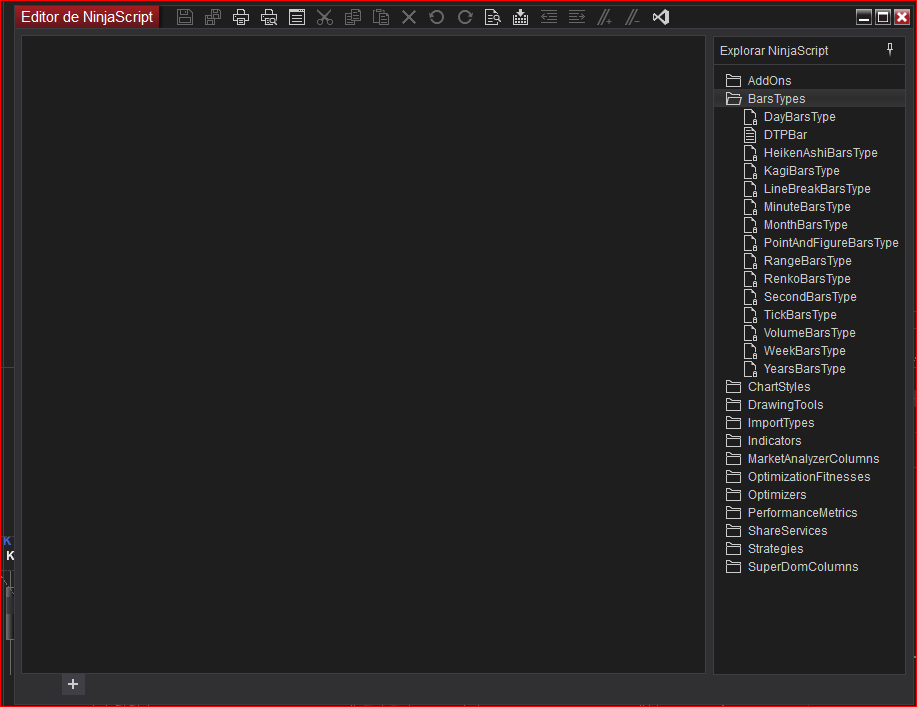
Task: Collapse the BarsTypes folder
Action: point(766,99)
